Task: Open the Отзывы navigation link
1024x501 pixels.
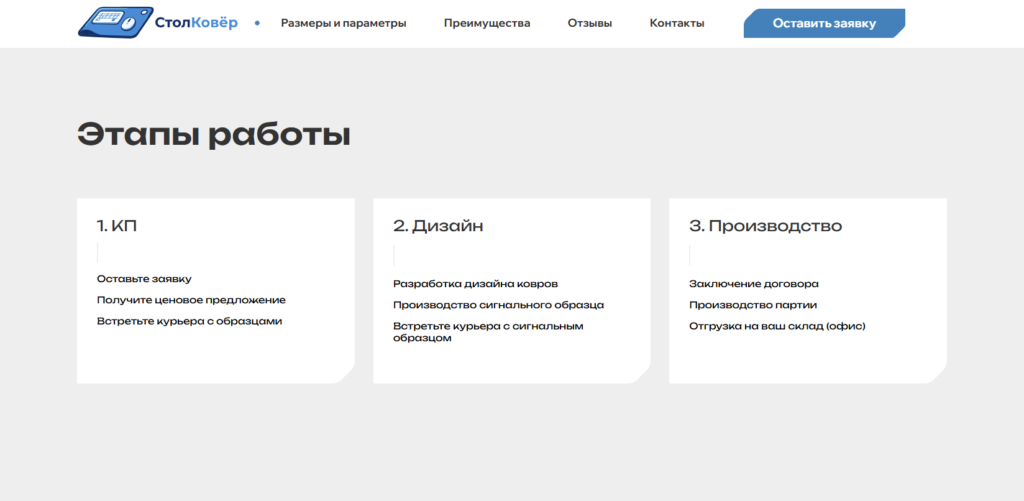Action: pyautogui.click(x=590, y=24)
